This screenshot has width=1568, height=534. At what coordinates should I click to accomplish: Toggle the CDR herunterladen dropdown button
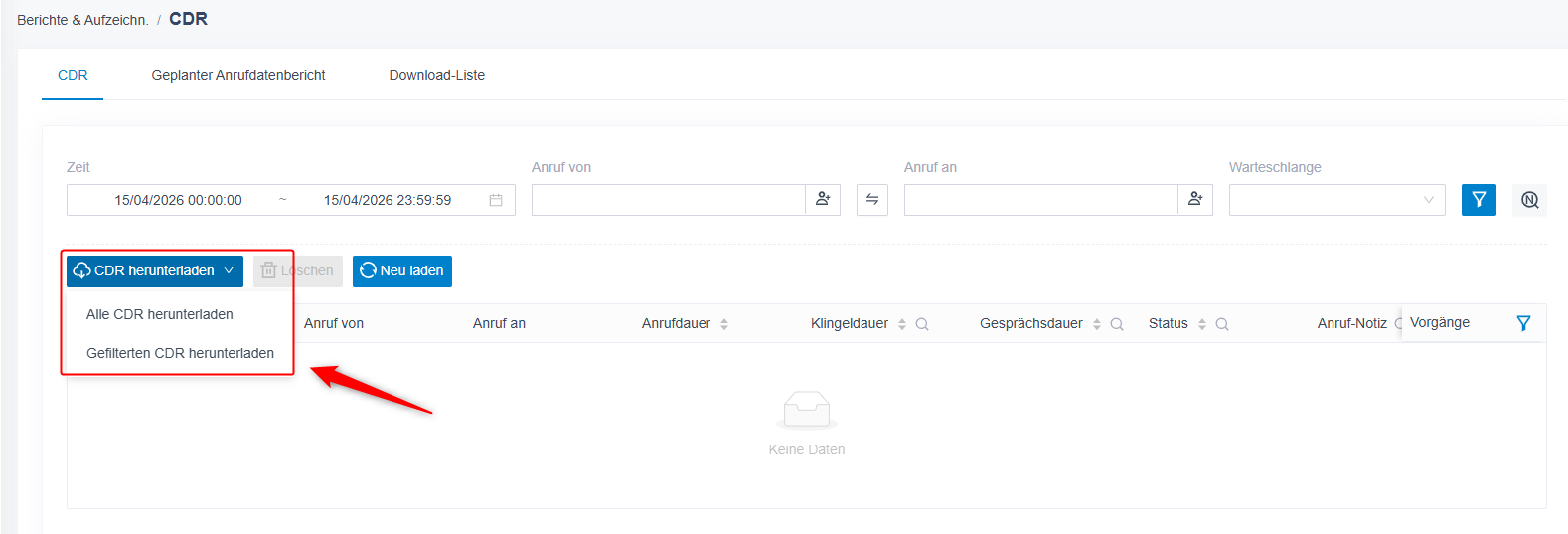point(155,270)
